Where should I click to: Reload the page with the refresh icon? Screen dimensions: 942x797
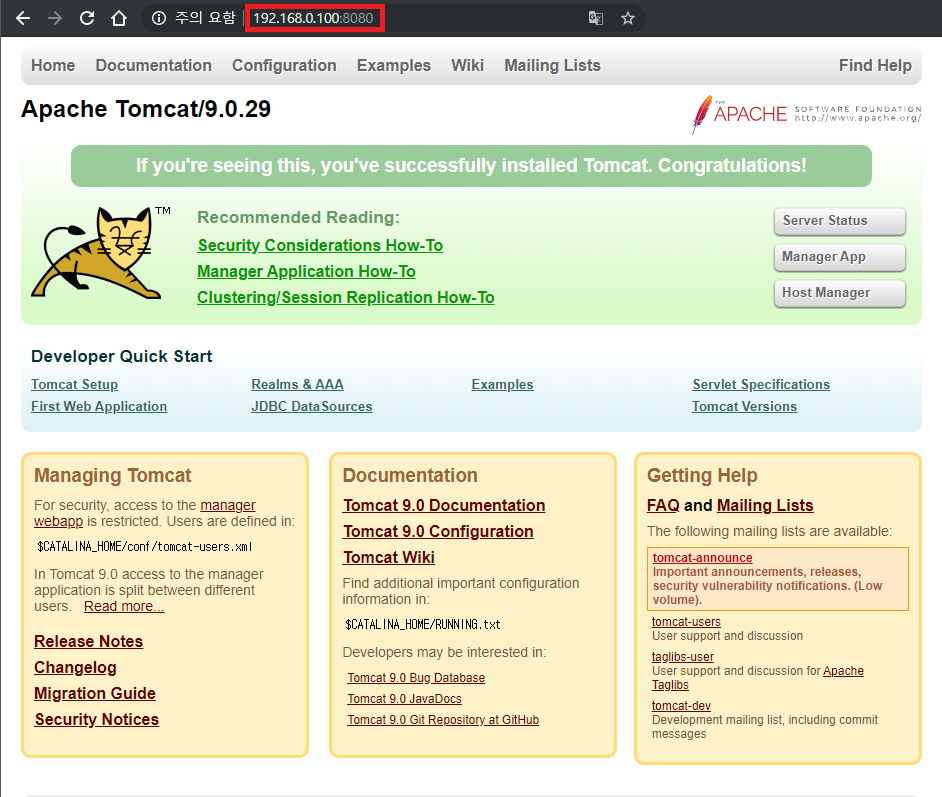(x=87, y=18)
